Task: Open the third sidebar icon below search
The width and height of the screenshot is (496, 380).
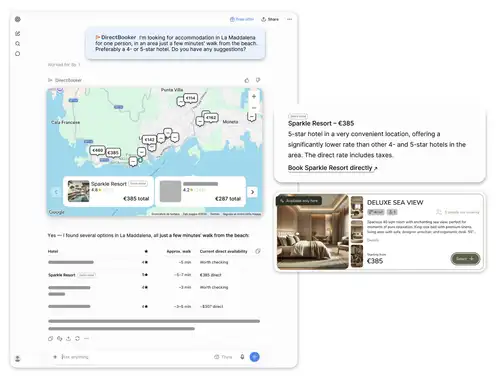Action: pyautogui.click(x=18, y=53)
